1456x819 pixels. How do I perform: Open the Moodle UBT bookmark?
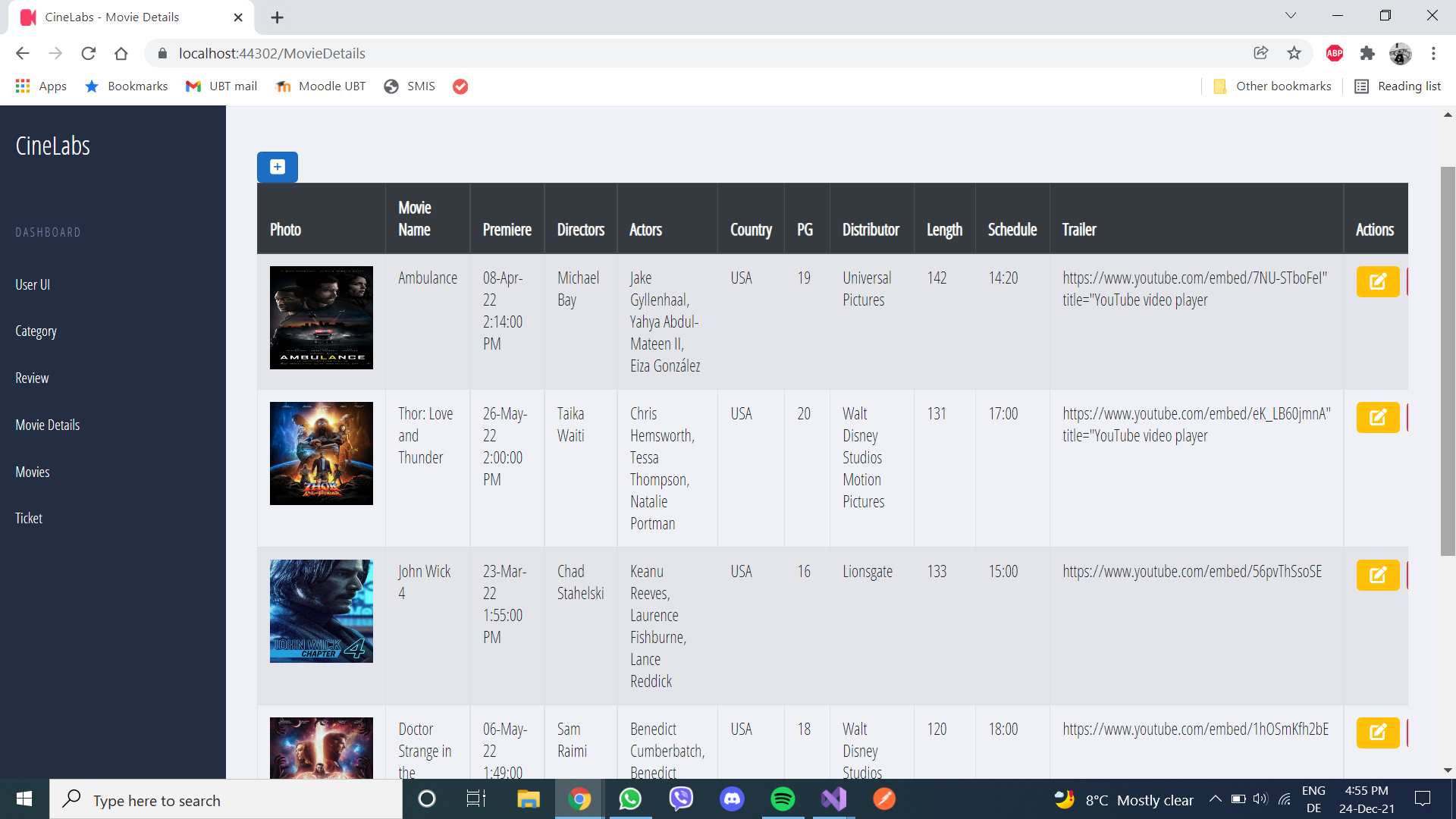pos(320,86)
